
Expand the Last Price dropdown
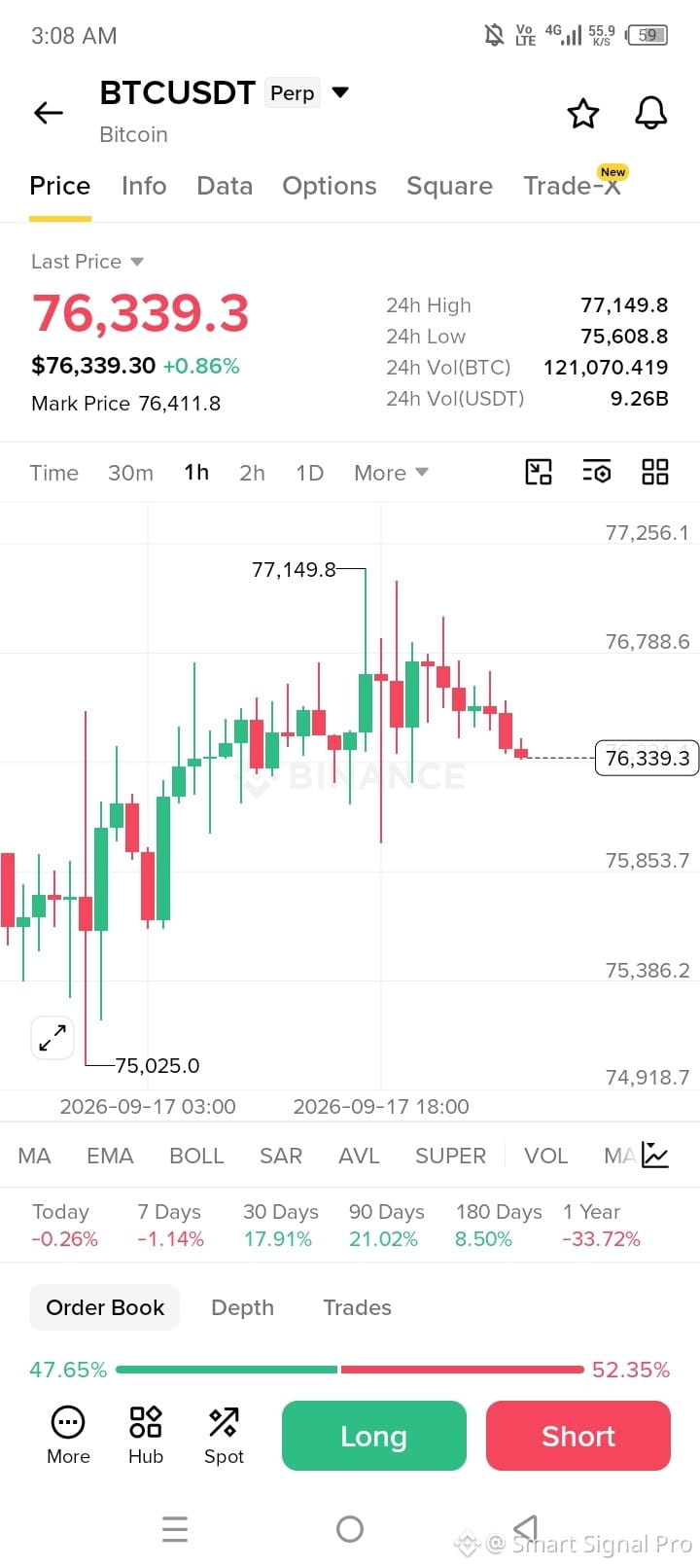click(137, 262)
